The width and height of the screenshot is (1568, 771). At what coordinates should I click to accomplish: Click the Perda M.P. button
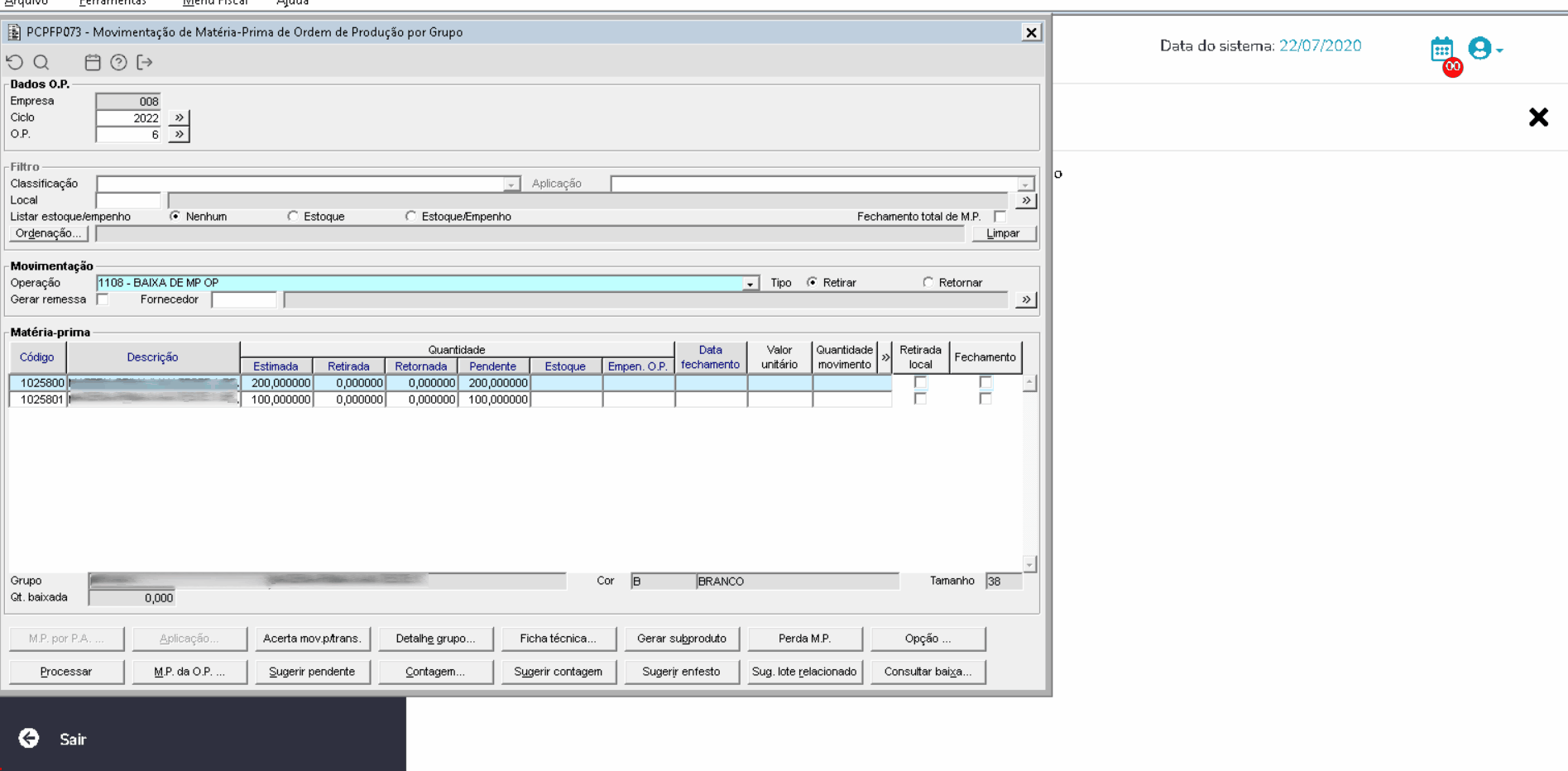[x=804, y=639]
